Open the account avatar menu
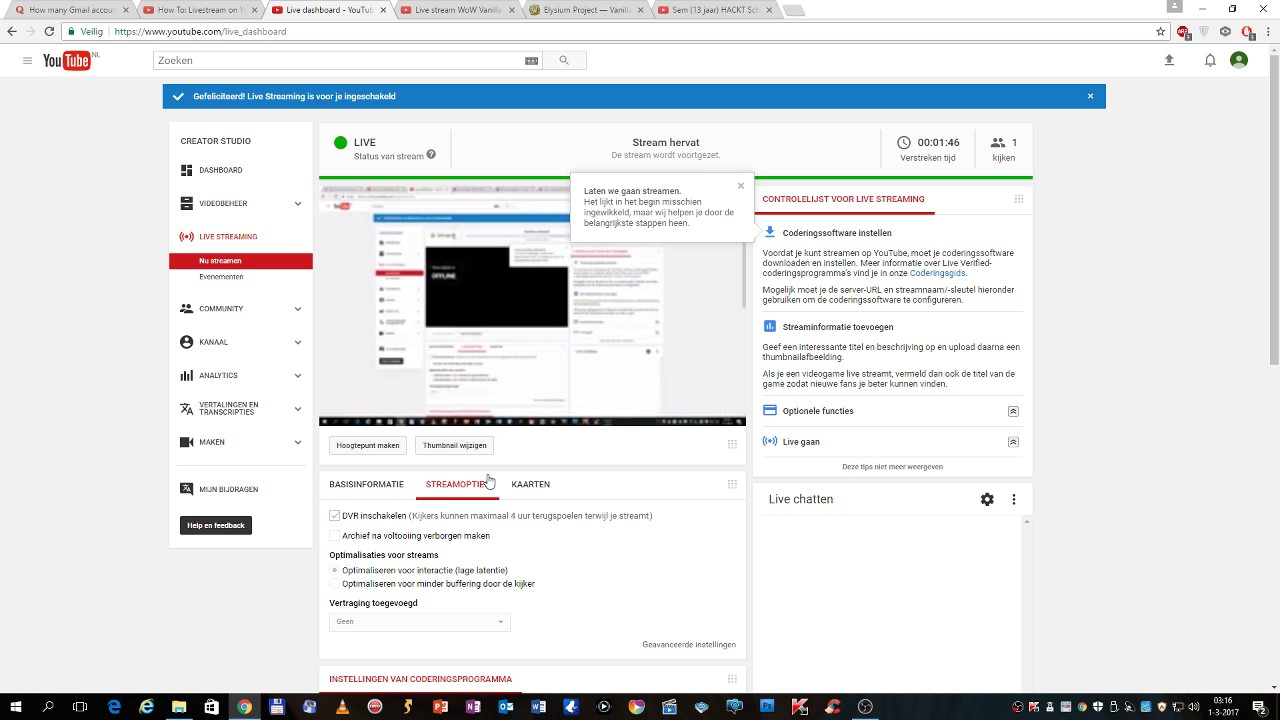Image resolution: width=1280 pixels, height=720 pixels. click(1239, 61)
